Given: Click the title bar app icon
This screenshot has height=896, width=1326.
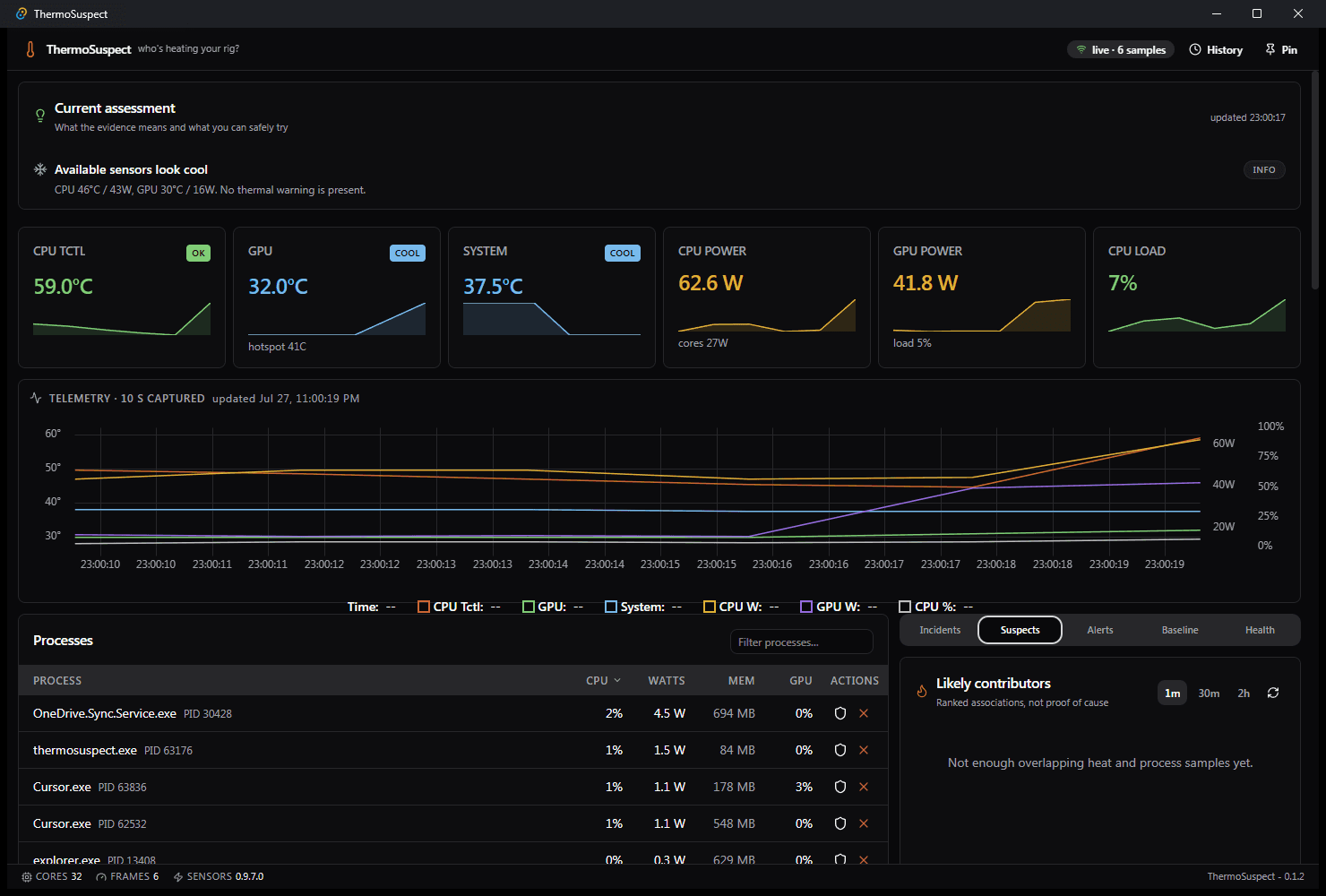Looking at the screenshot, I should click(22, 14).
